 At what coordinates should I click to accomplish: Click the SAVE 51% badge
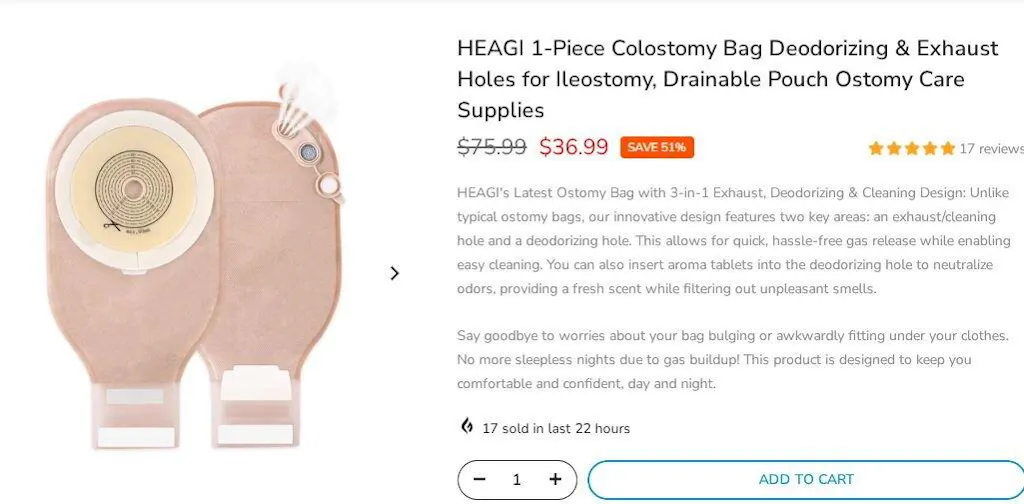point(657,147)
